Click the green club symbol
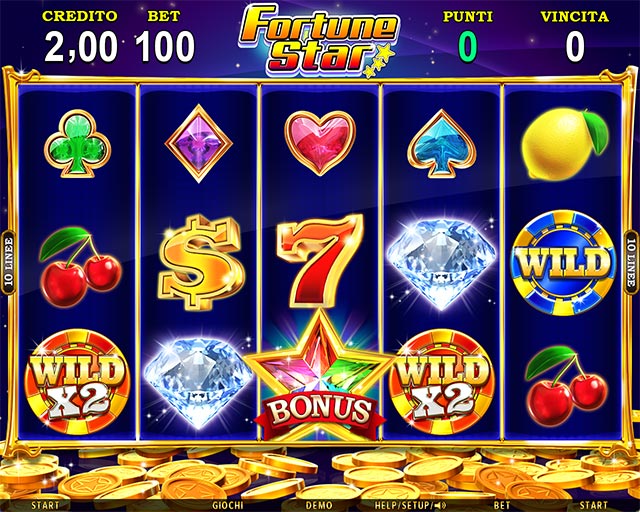This screenshot has height=512, width=640. pos(78,144)
